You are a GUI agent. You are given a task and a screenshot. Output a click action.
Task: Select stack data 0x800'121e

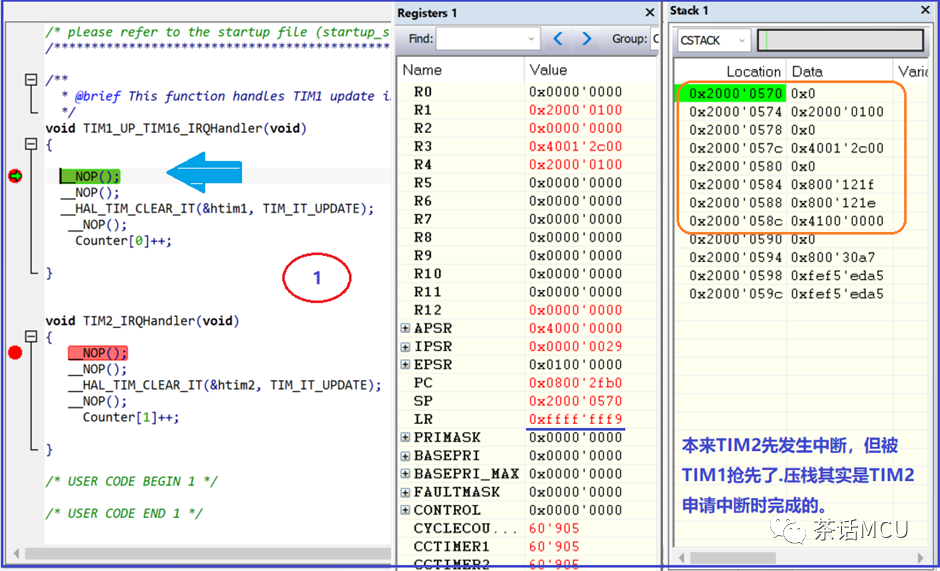pos(832,203)
